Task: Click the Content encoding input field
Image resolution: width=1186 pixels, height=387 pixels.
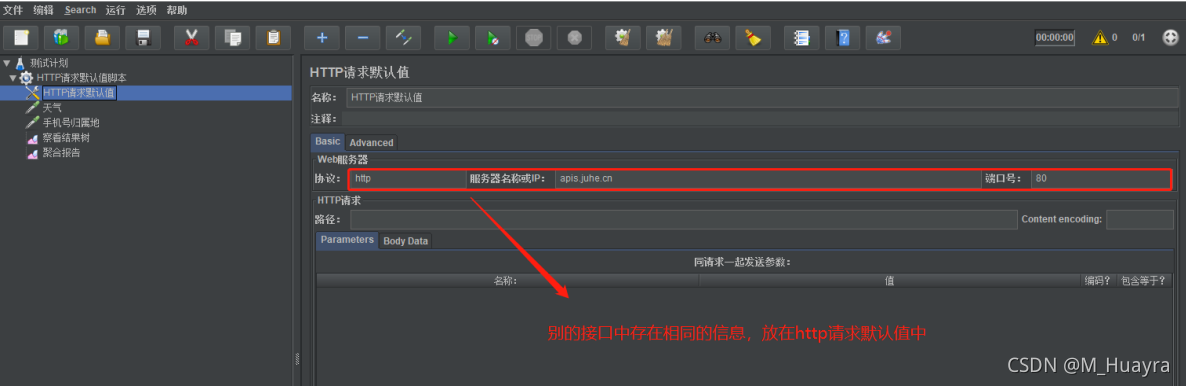Action: tap(1139, 219)
